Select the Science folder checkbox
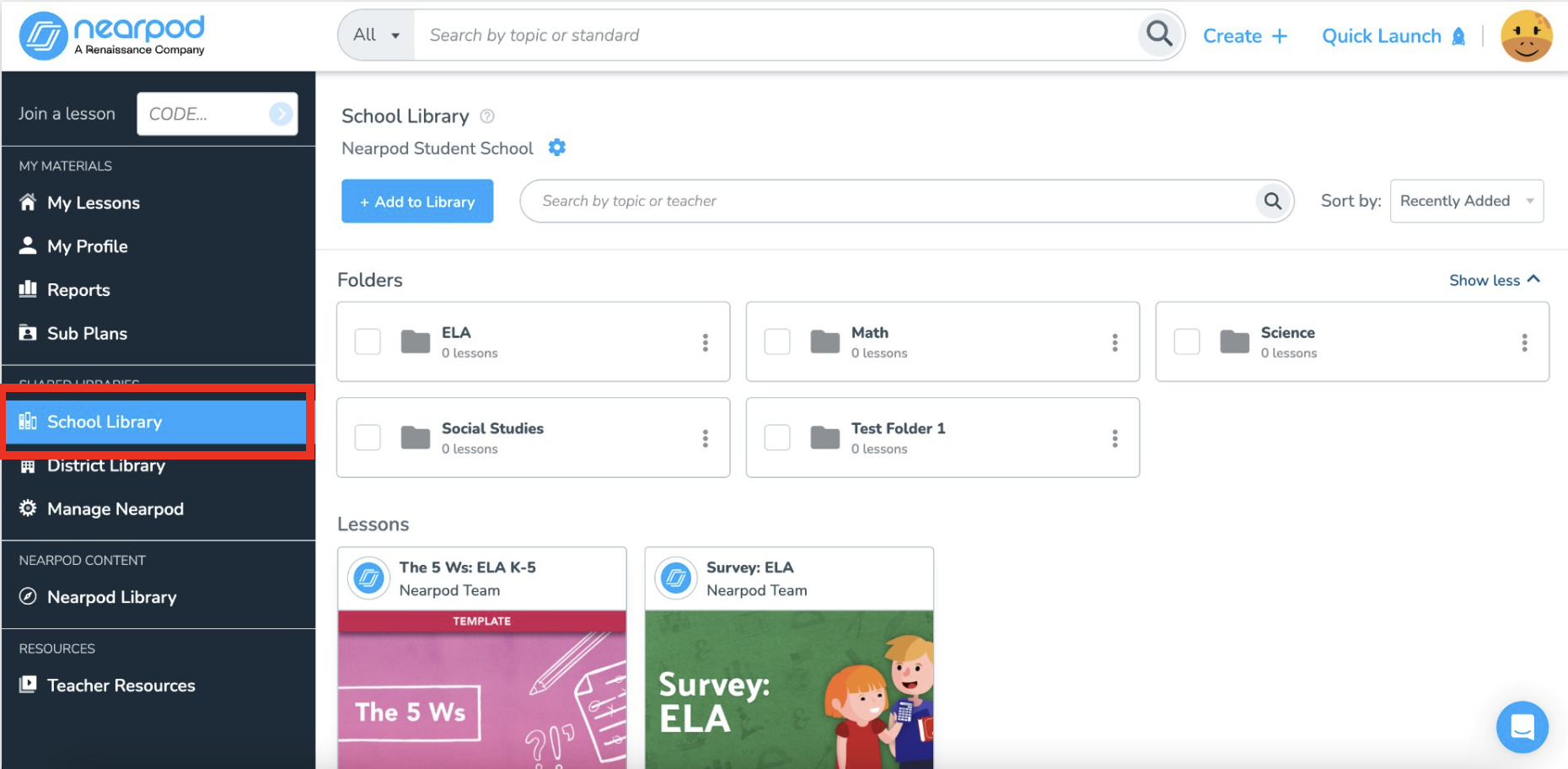 1187,341
